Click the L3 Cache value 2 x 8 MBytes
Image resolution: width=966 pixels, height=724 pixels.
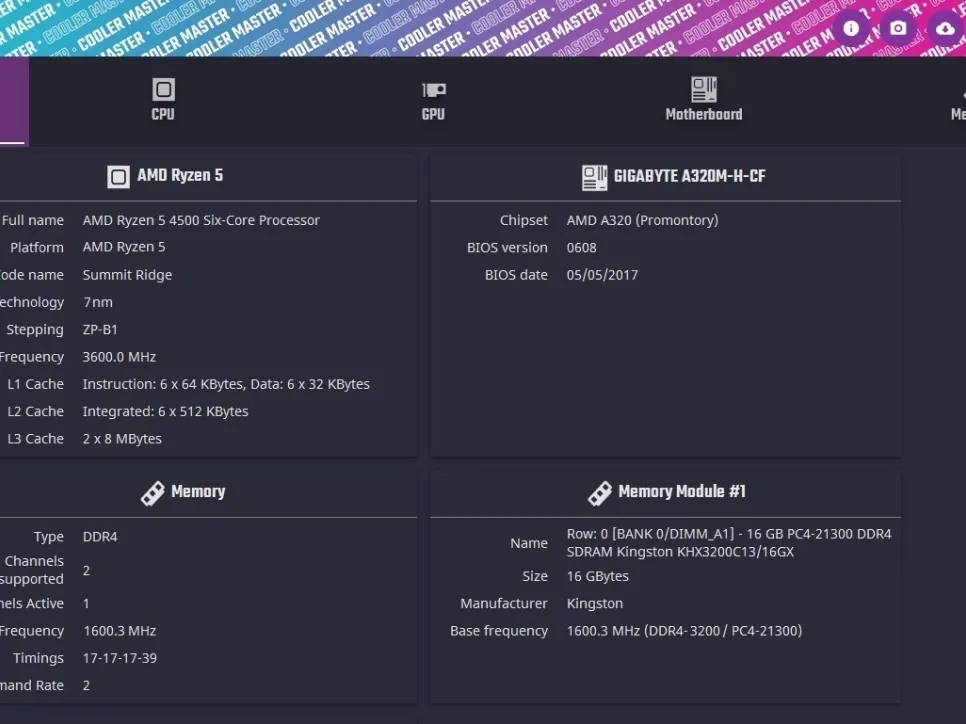[122, 439]
